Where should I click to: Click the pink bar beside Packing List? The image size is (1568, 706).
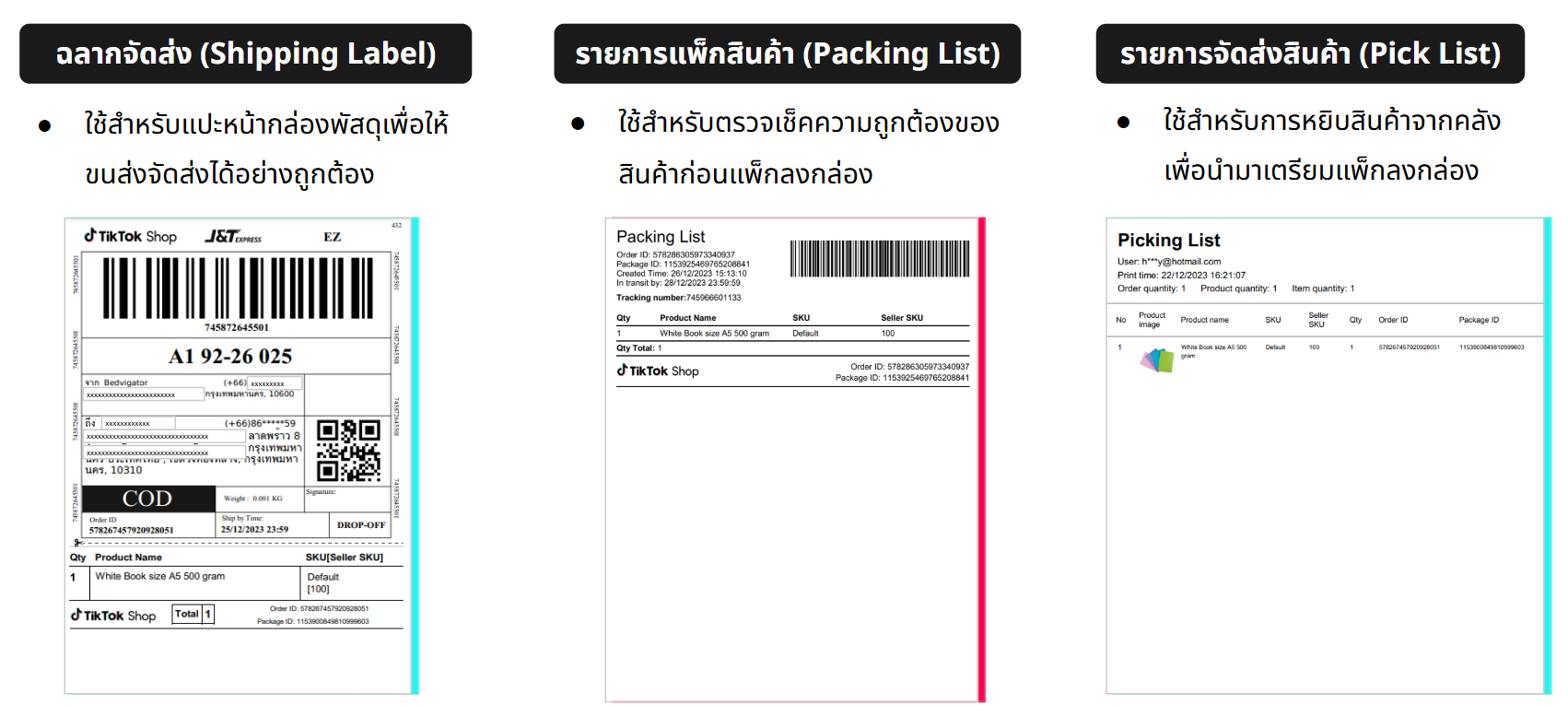981,459
